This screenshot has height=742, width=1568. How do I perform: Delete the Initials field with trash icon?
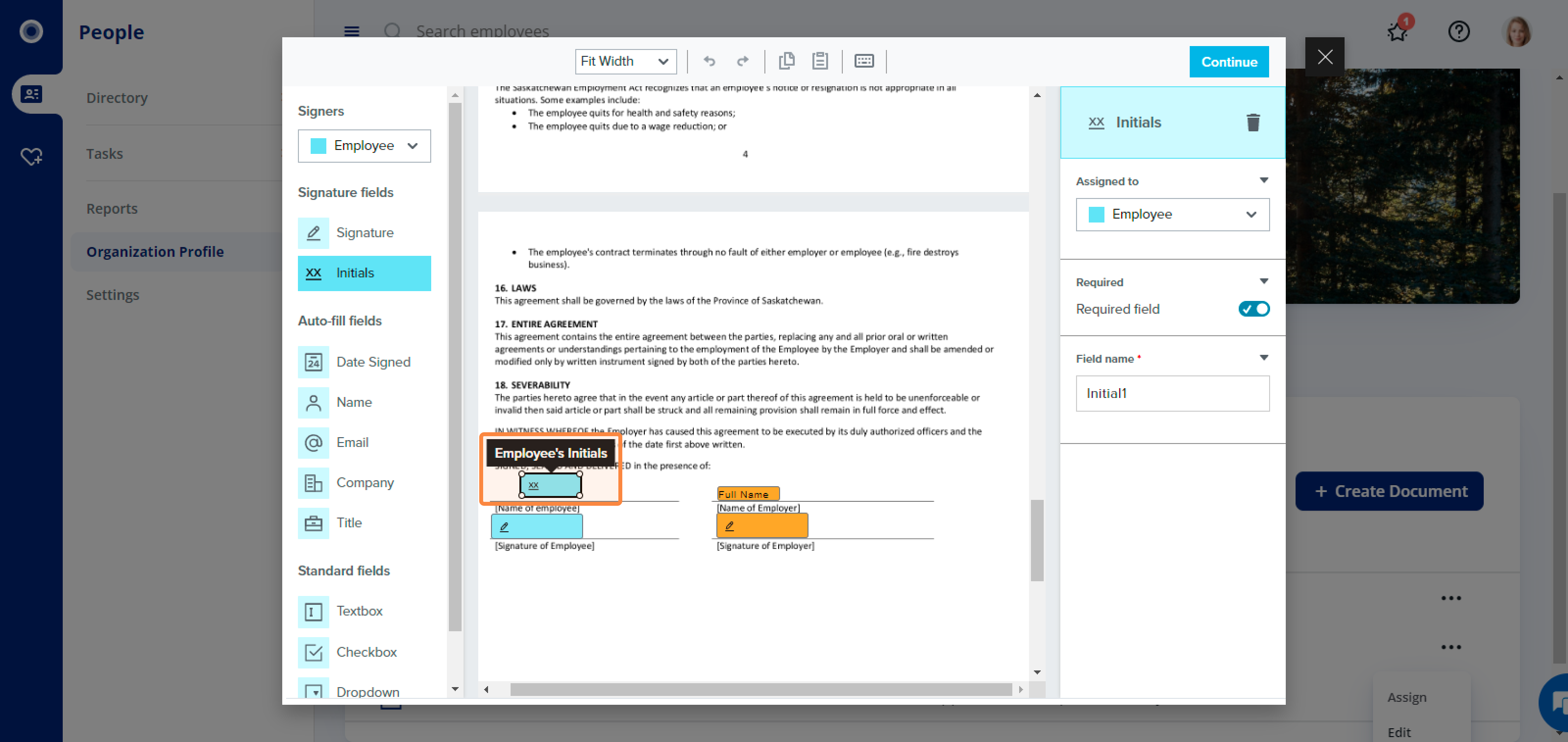[x=1253, y=123]
